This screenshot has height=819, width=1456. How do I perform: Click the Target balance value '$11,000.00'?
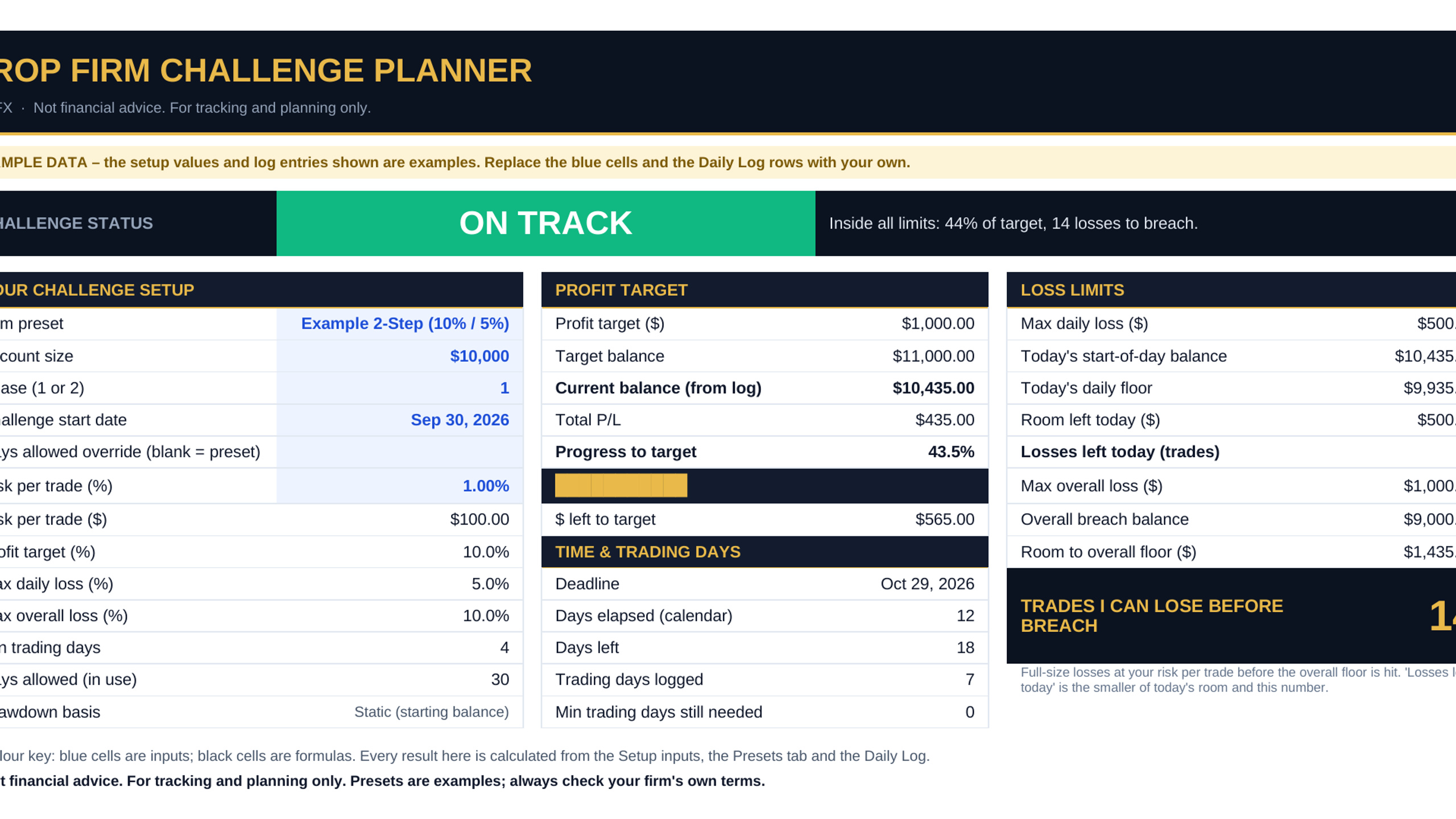[x=933, y=356]
